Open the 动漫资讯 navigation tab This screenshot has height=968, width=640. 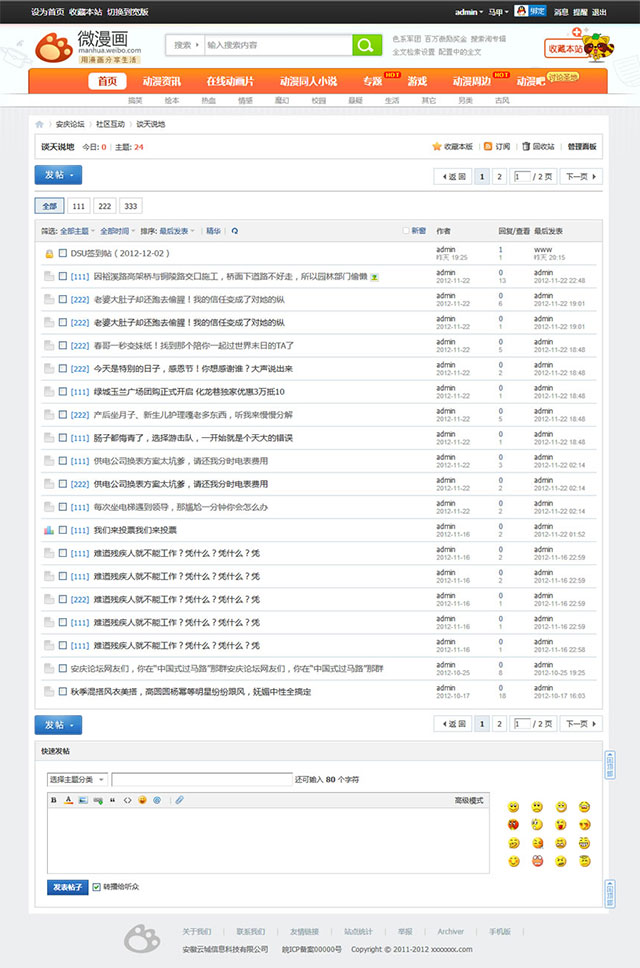pyautogui.click(x=161, y=81)
